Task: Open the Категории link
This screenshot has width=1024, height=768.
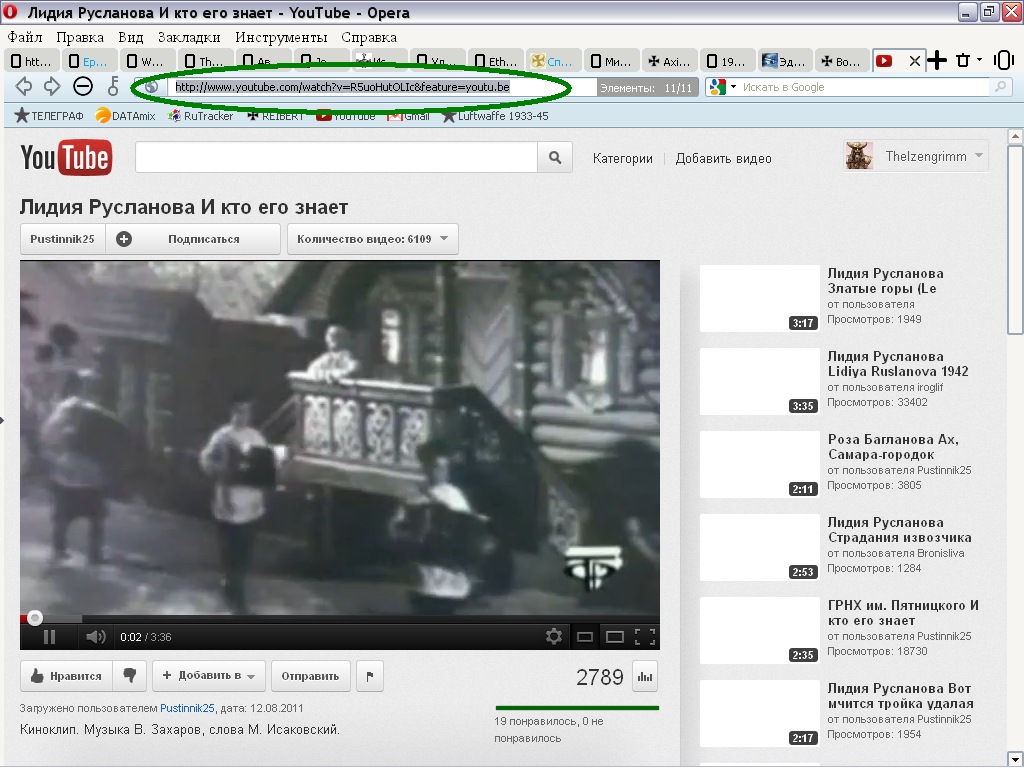Action: (622, 158)
